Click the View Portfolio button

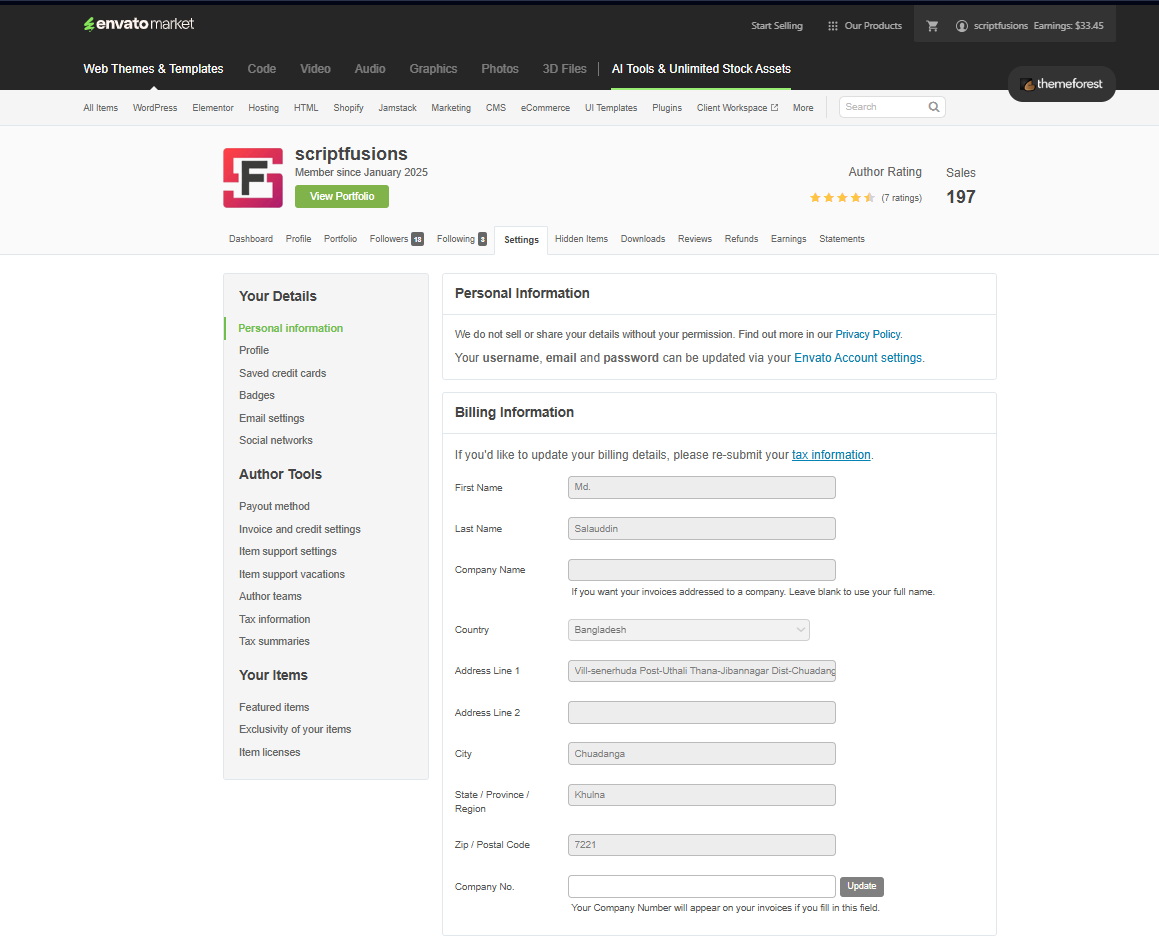click(x=341, y=196)
